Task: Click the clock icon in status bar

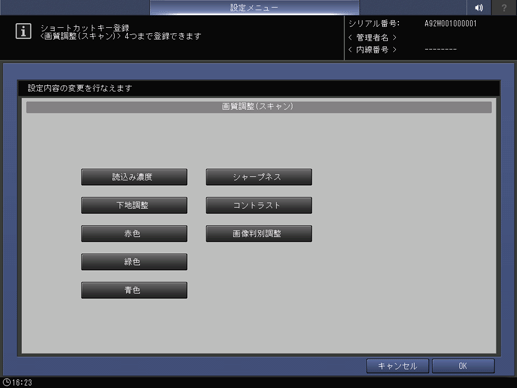Action: click(x=6, y=382)
